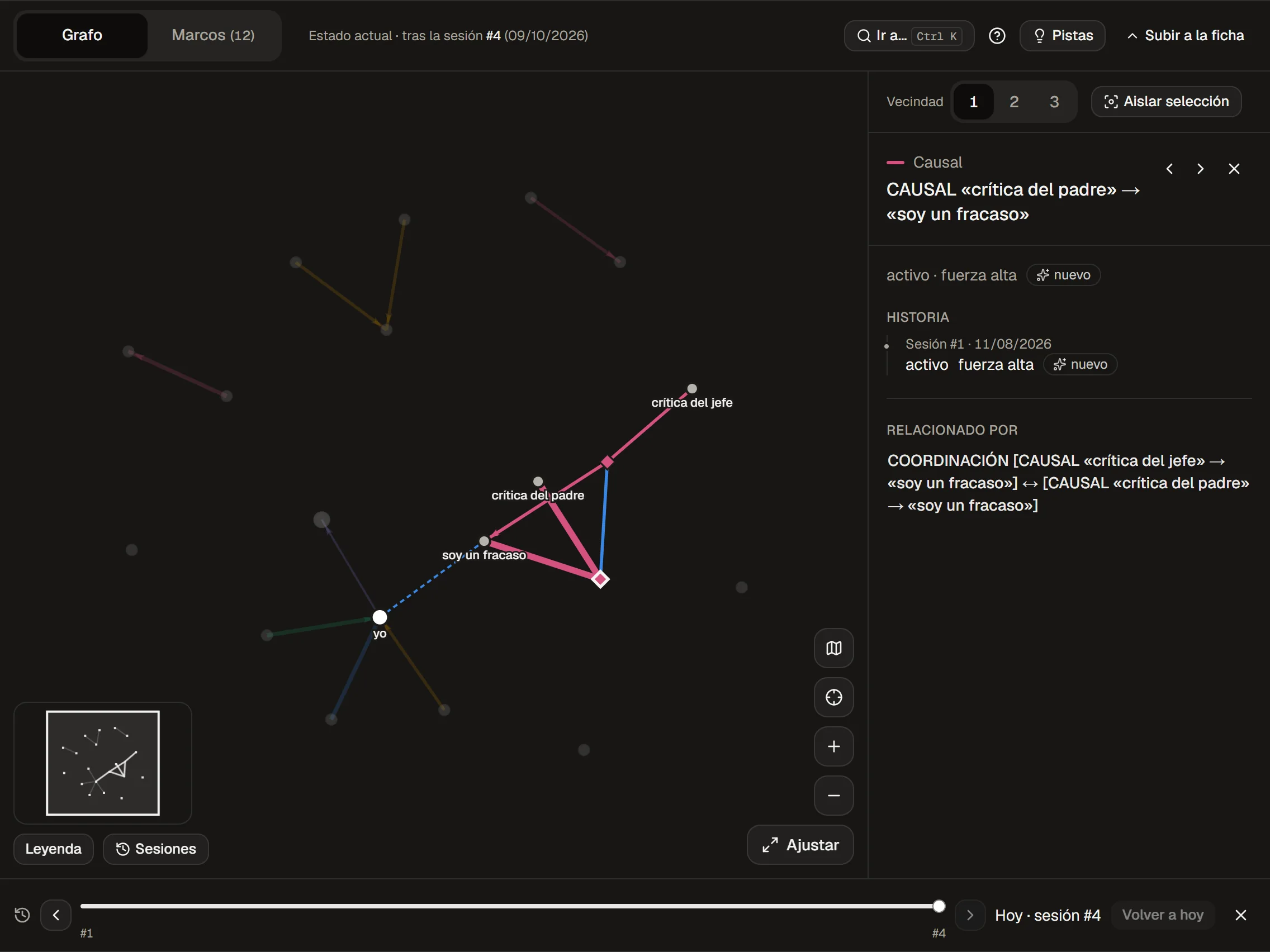The width and height of the screenshot is (1270, 952).
Task: Set Vecindad to 1
Action: 973,102
